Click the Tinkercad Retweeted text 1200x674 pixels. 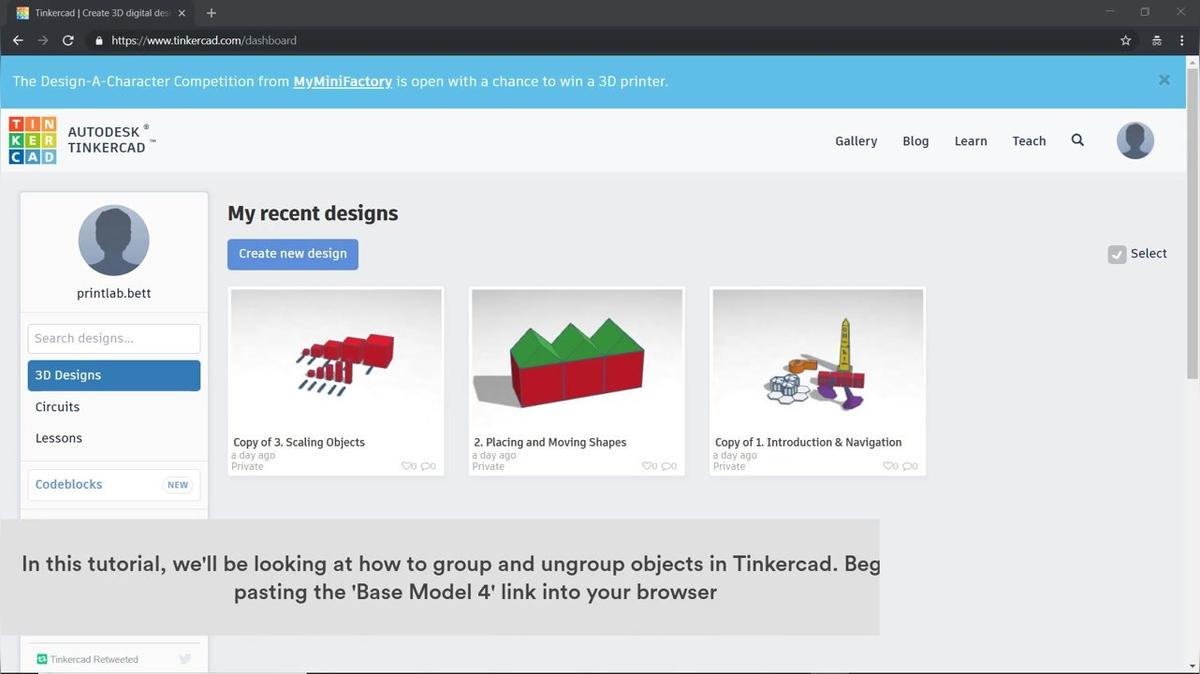(x=94, y=659)
